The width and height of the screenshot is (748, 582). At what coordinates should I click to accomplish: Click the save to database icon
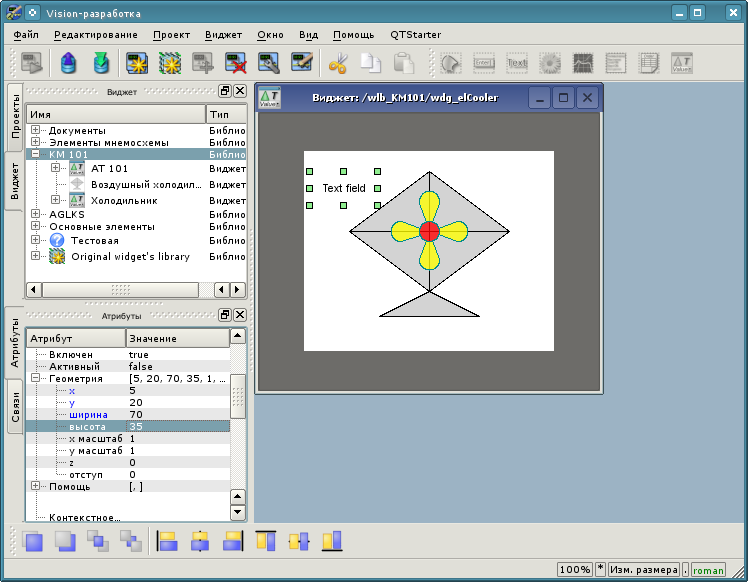pyautogui.click(x=100, y=63)
